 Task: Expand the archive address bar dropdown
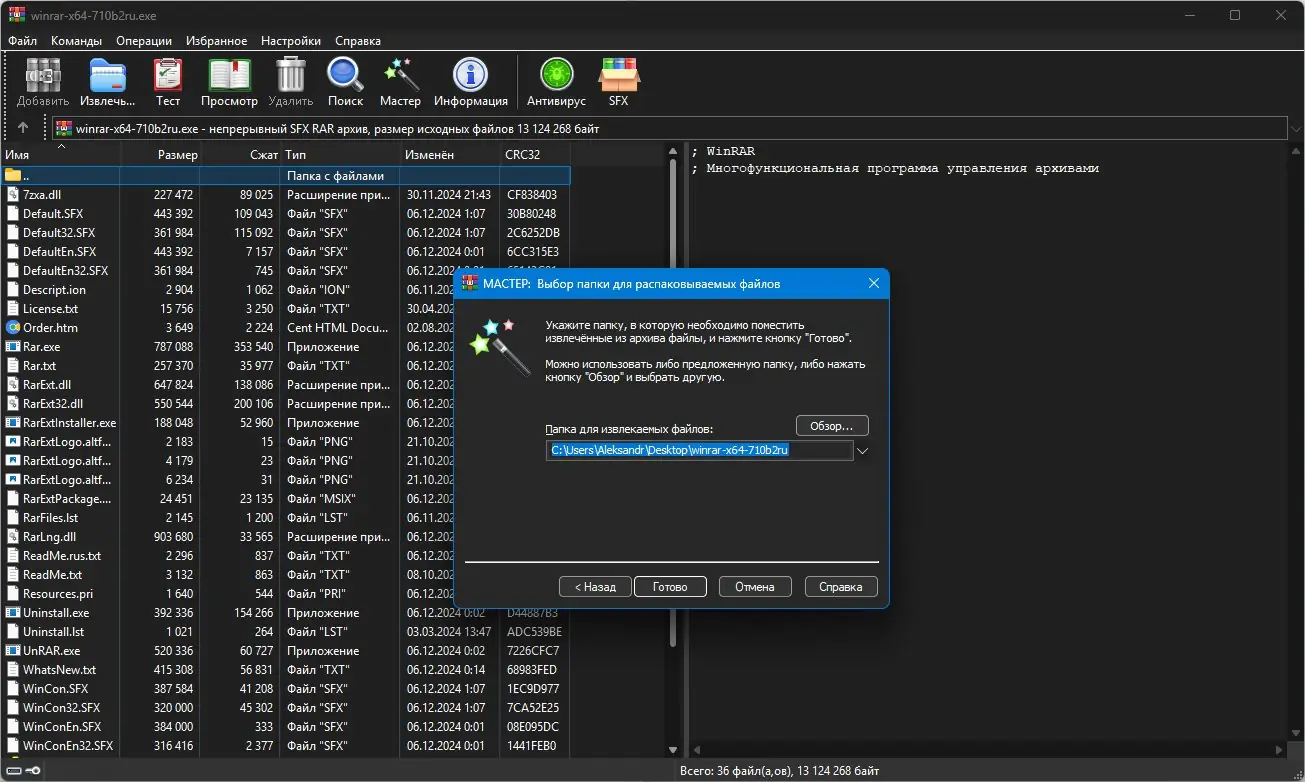tap(1295, 128)
